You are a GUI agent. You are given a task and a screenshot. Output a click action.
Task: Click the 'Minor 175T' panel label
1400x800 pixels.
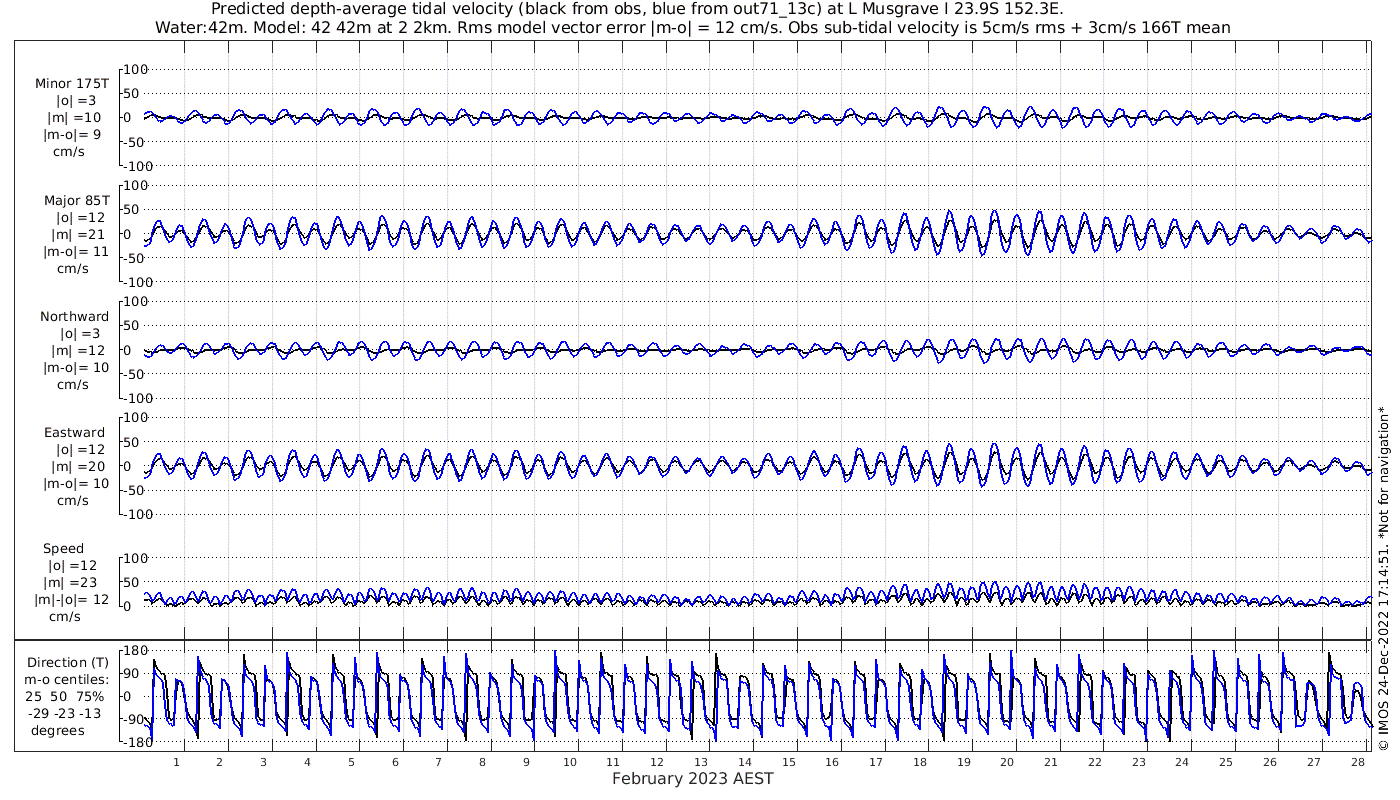point(72,84)
